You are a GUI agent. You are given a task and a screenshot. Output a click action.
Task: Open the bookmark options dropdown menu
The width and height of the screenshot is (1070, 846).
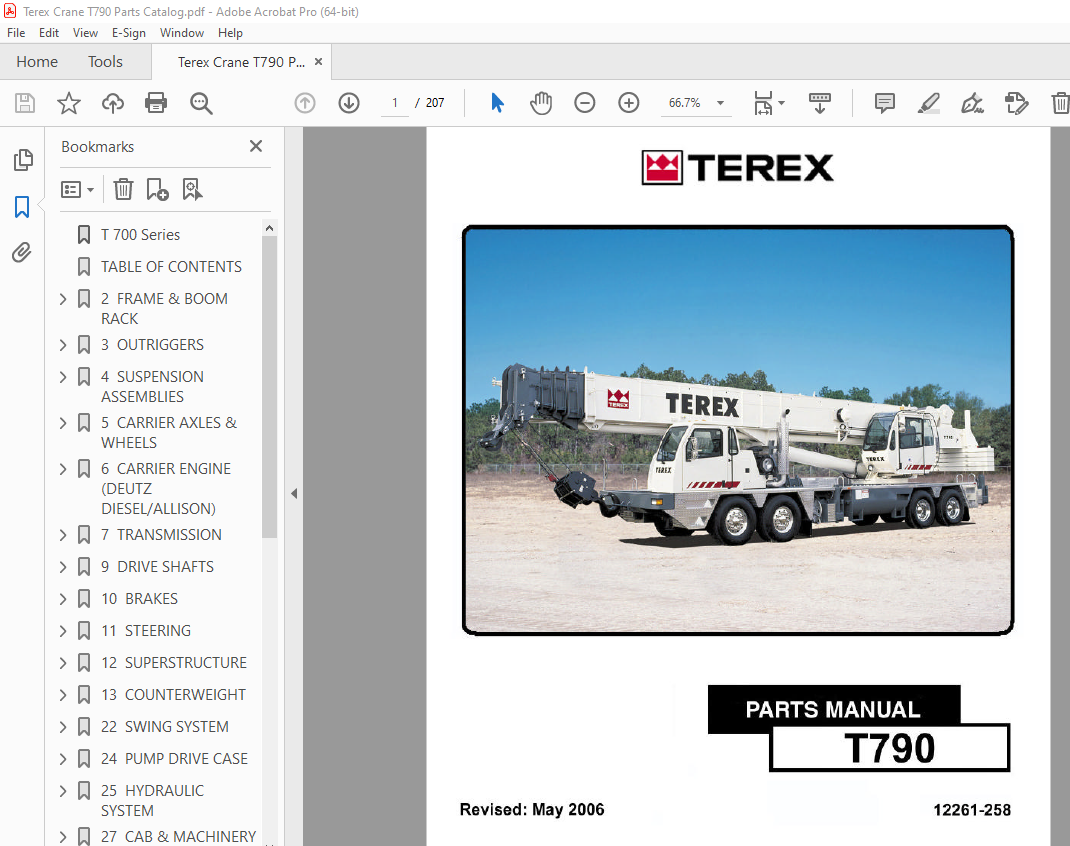pyautogui.click(x=77, y=189)
